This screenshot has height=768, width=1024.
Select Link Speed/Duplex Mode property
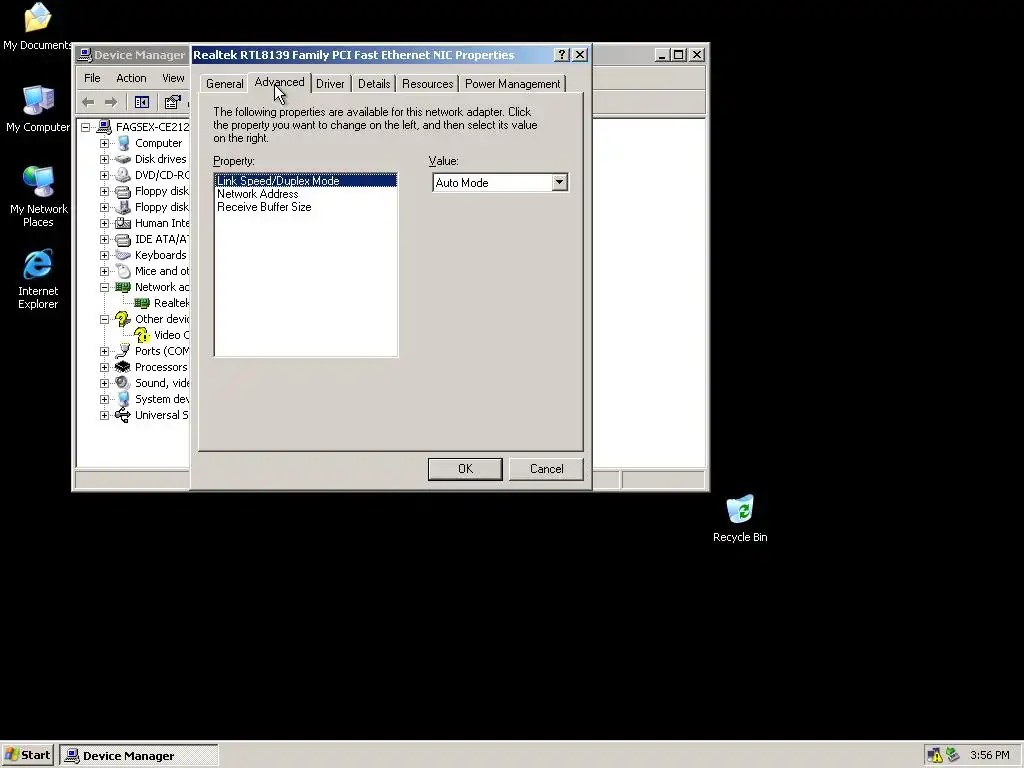[306, 181]
